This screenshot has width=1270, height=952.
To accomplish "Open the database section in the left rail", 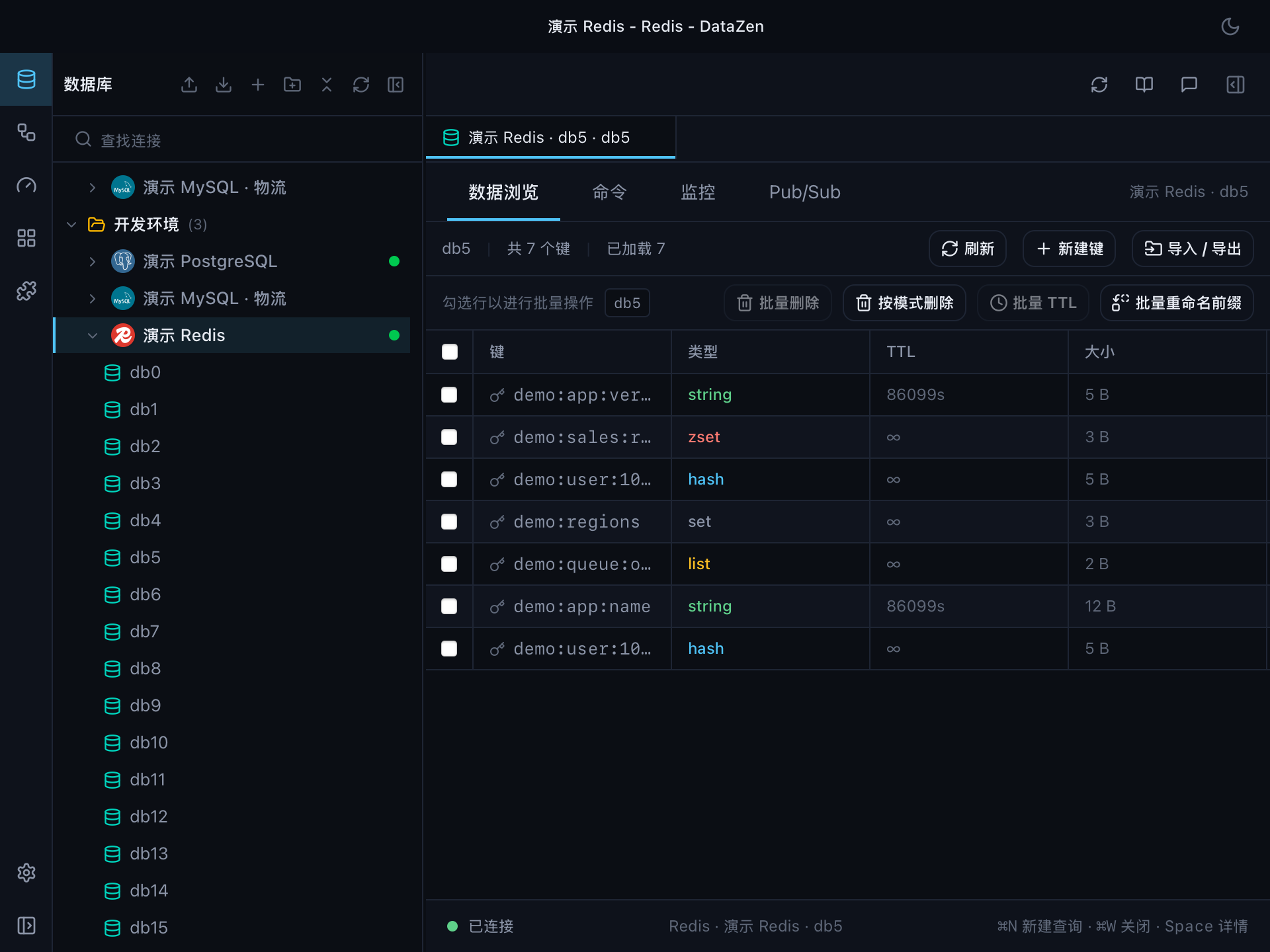I will coord(26,79).
